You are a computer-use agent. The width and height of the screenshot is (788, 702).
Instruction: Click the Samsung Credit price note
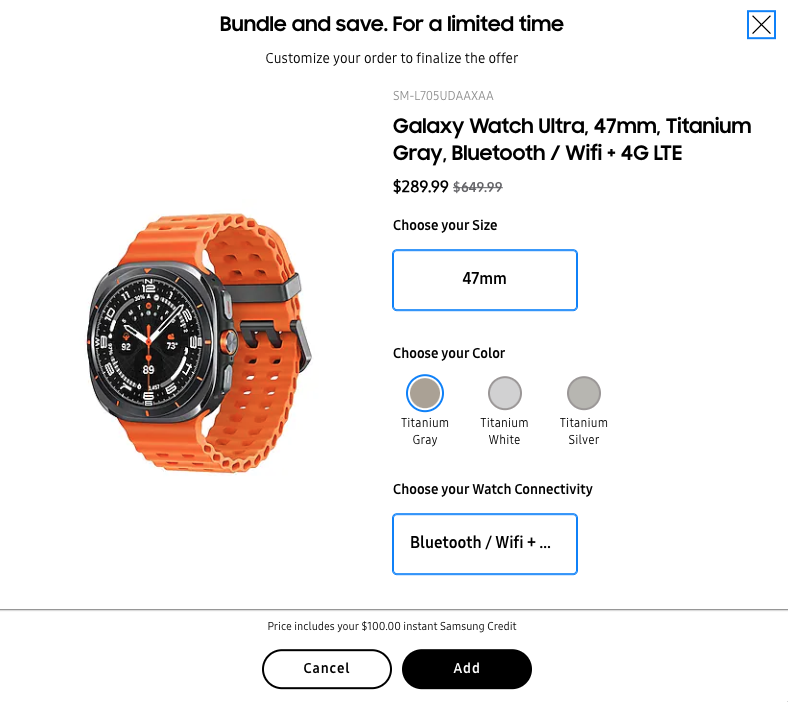(x=392, y=626)
